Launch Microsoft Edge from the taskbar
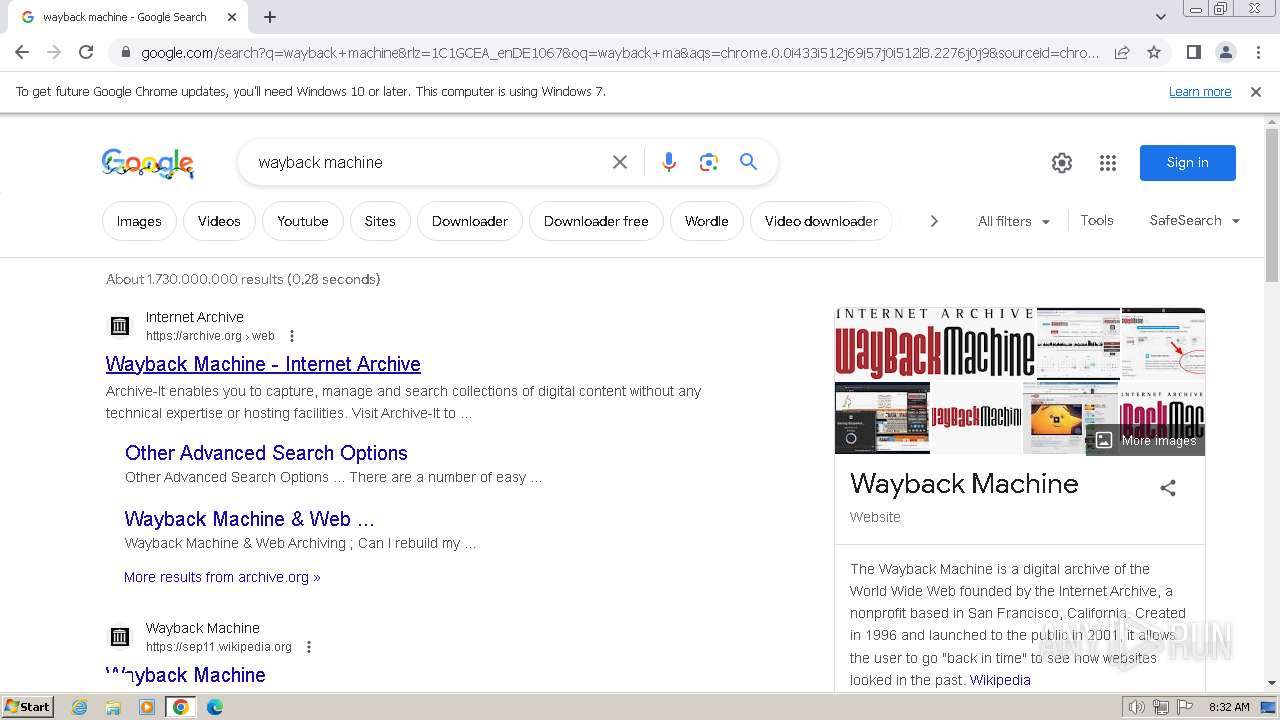 click(214, 707)
